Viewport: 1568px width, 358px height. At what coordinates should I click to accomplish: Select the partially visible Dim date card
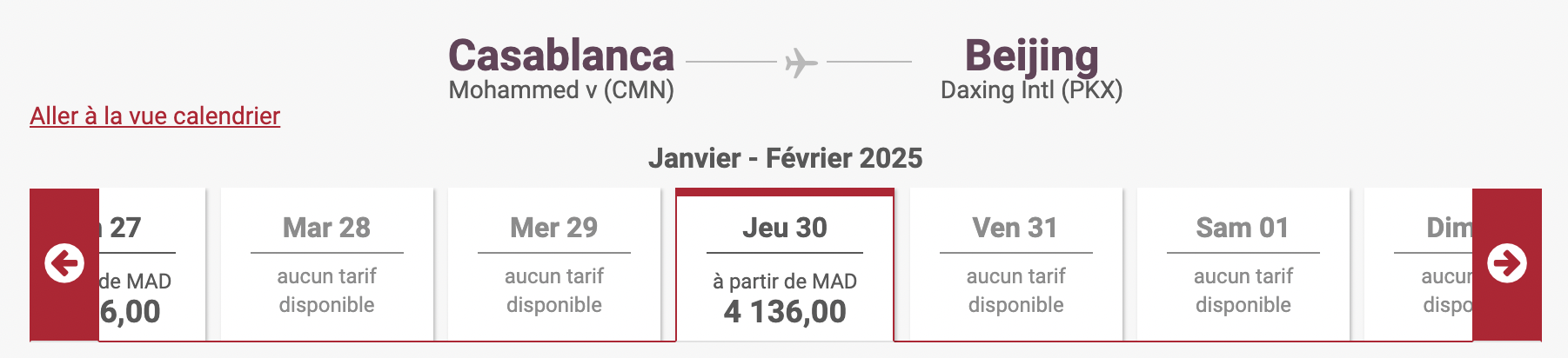pos(1420,265)
